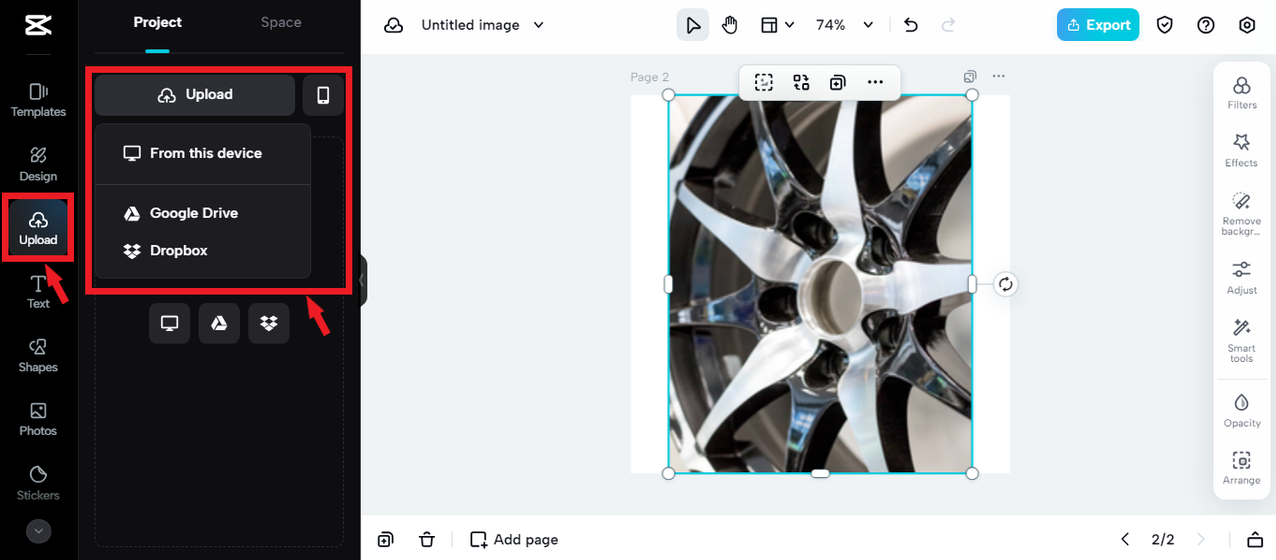The width and height of the screenshot is (1276, 560).
Task: Choose Dropbox upload option
Action: pyautogui.click(x=203, y=251)
